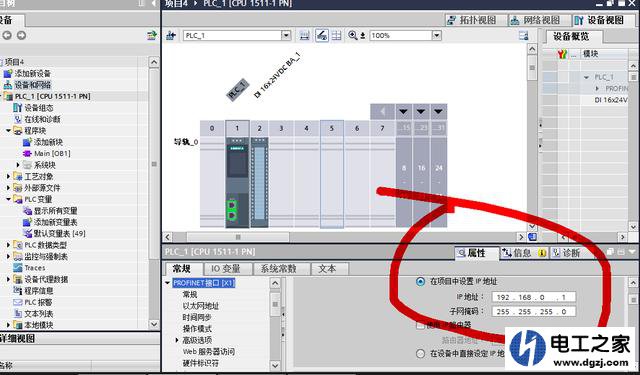The width and height of the screenshot is (640, 375).
Task: Open 程序信息 item
Action: tap(39, 291)
